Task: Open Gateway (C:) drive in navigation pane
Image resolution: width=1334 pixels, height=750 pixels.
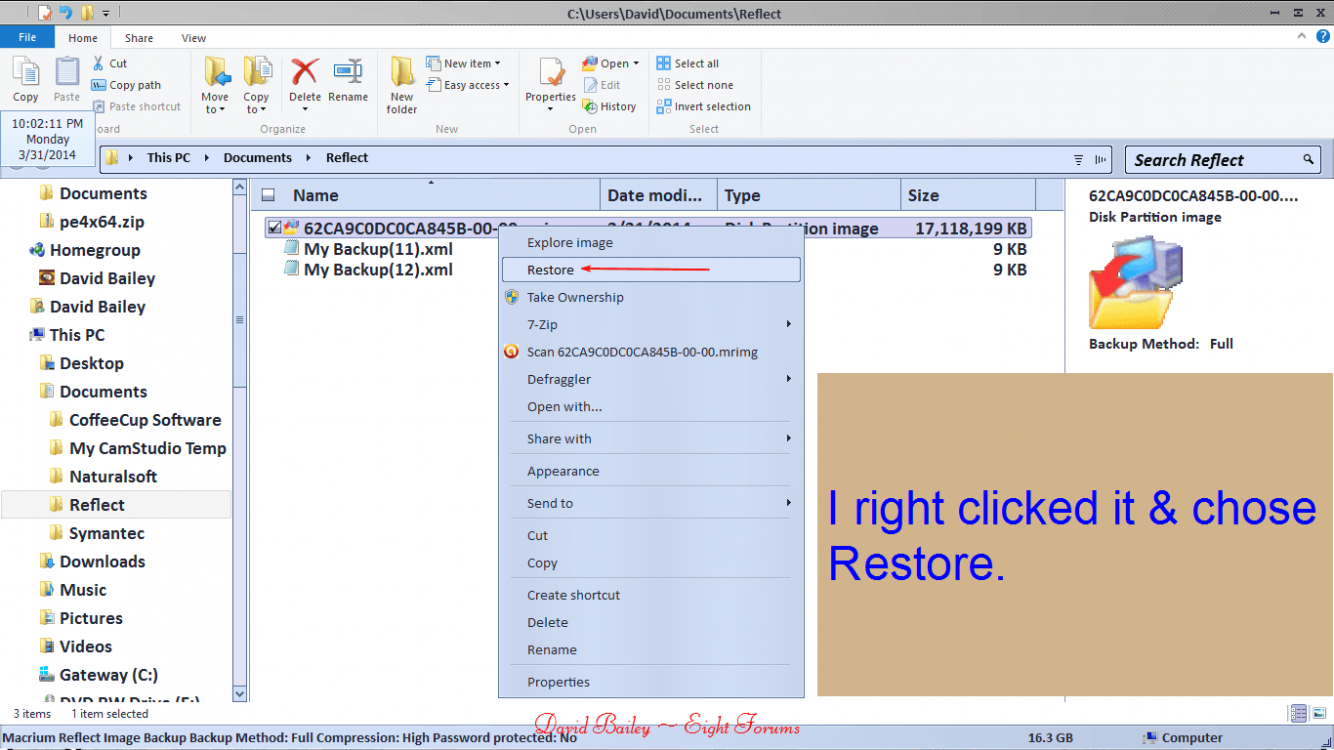Action: 99,675
